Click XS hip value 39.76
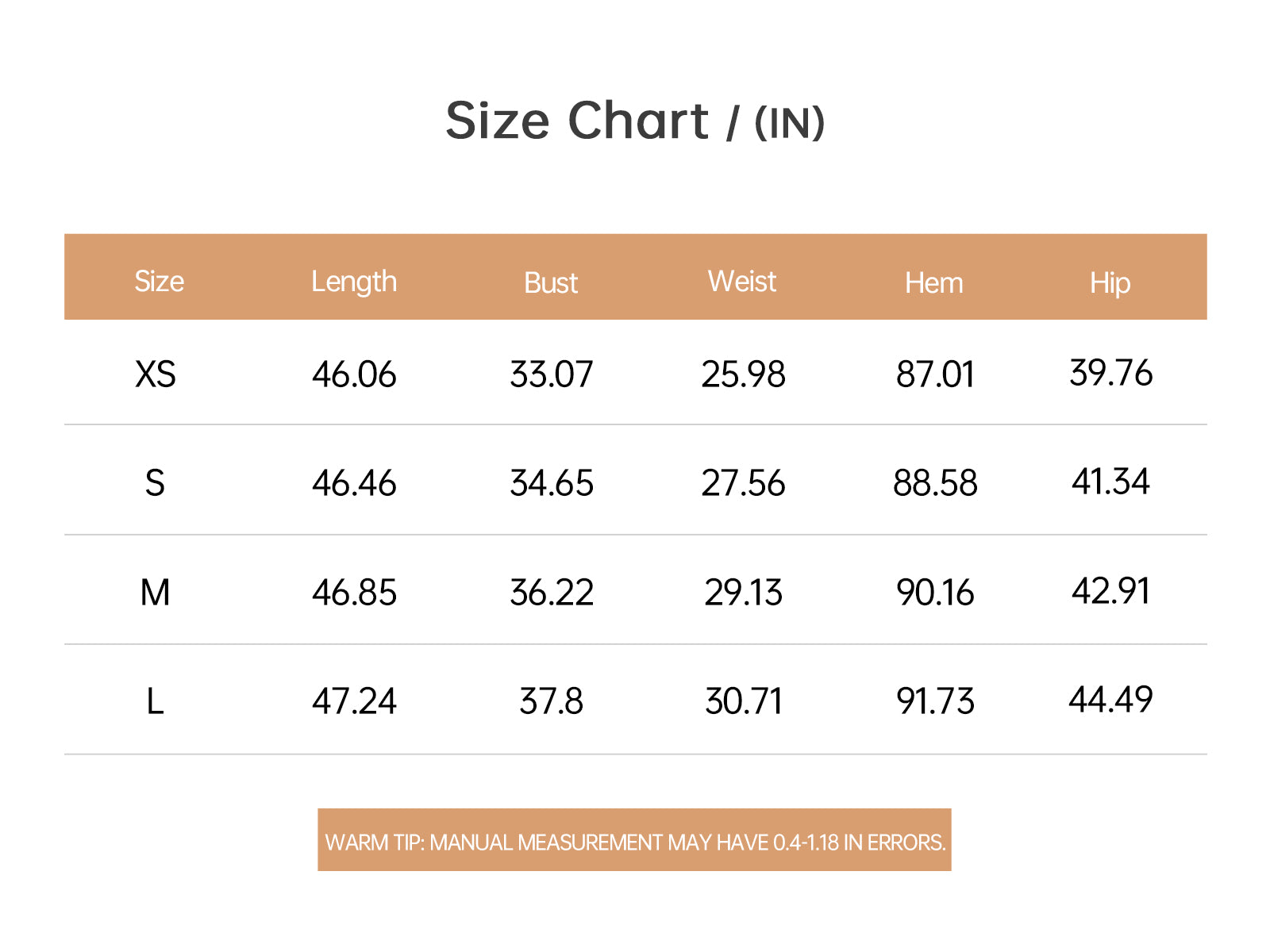 1110,373
